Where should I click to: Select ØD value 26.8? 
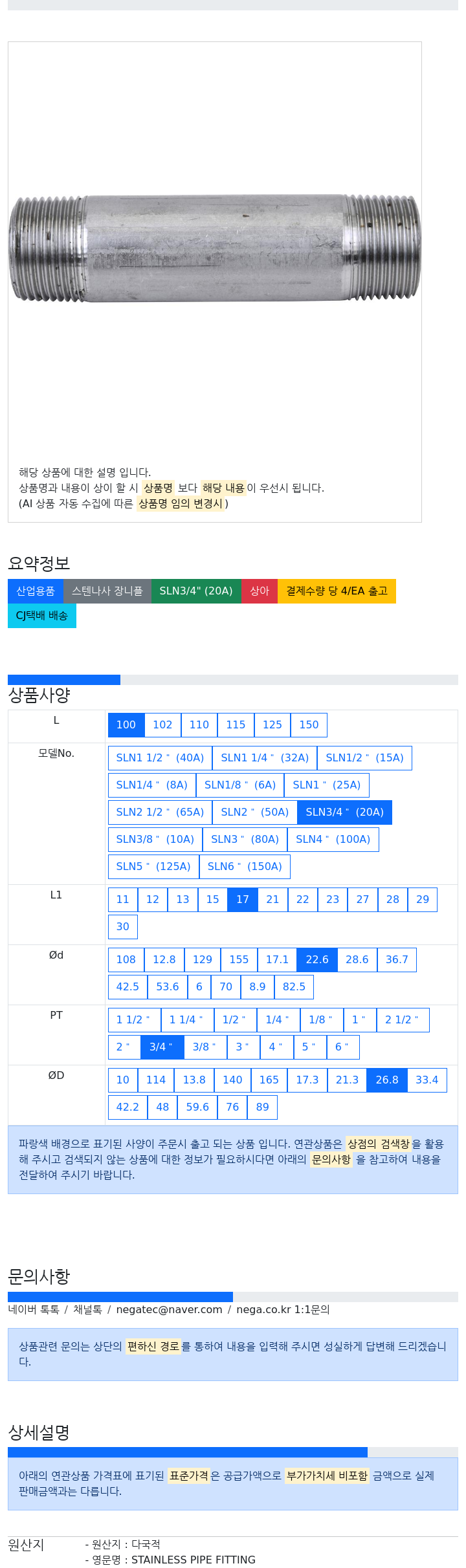(387, 1080)
